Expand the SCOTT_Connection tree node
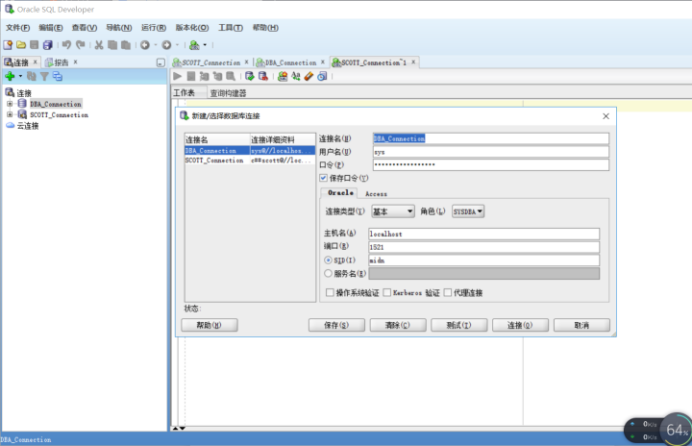This screenshot has width=692, height=446. [10, 115]
